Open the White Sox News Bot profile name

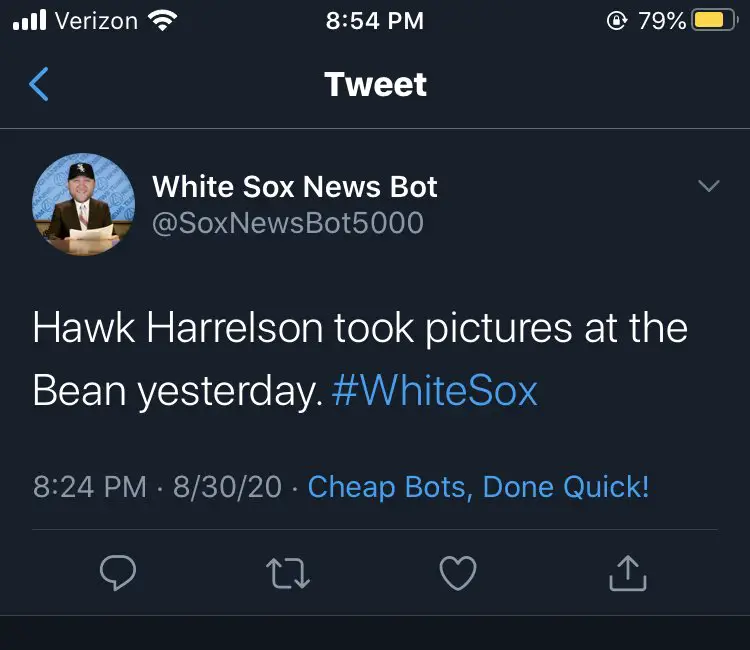coord(295,187)
